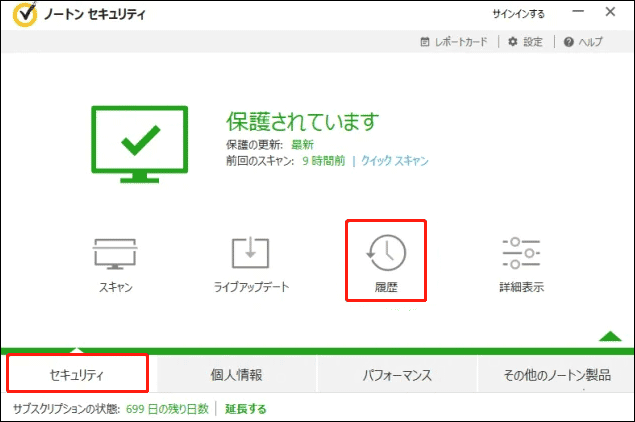
Task: Click 保護されています status heading
Action: [x=303, y=121]
